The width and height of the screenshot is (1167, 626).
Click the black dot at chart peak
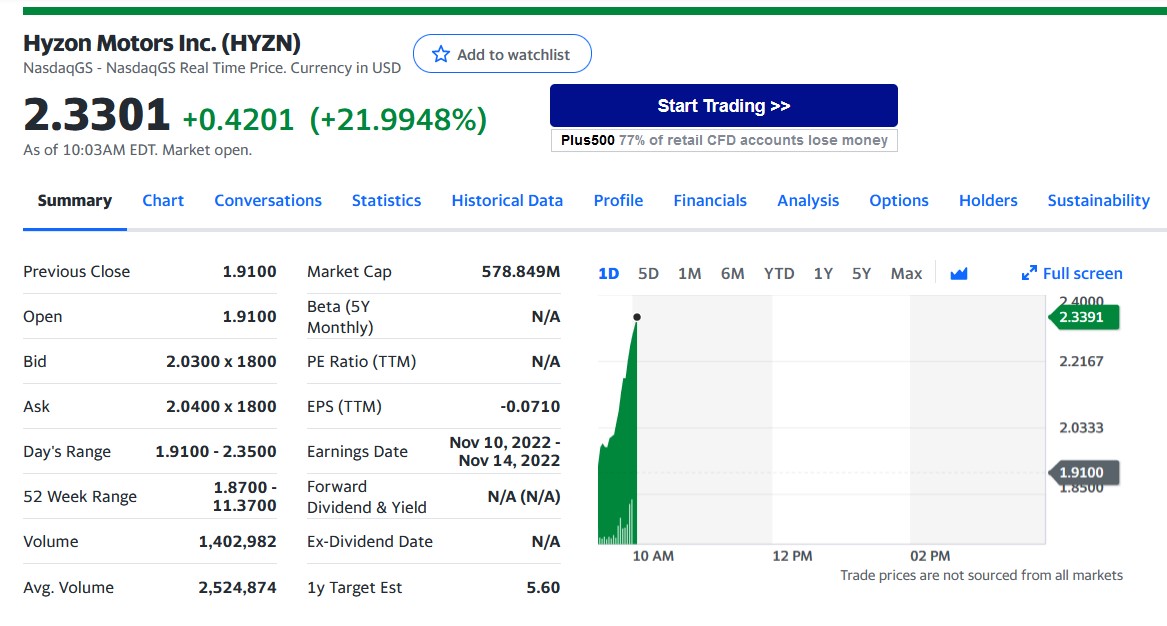tap(637, 317)
